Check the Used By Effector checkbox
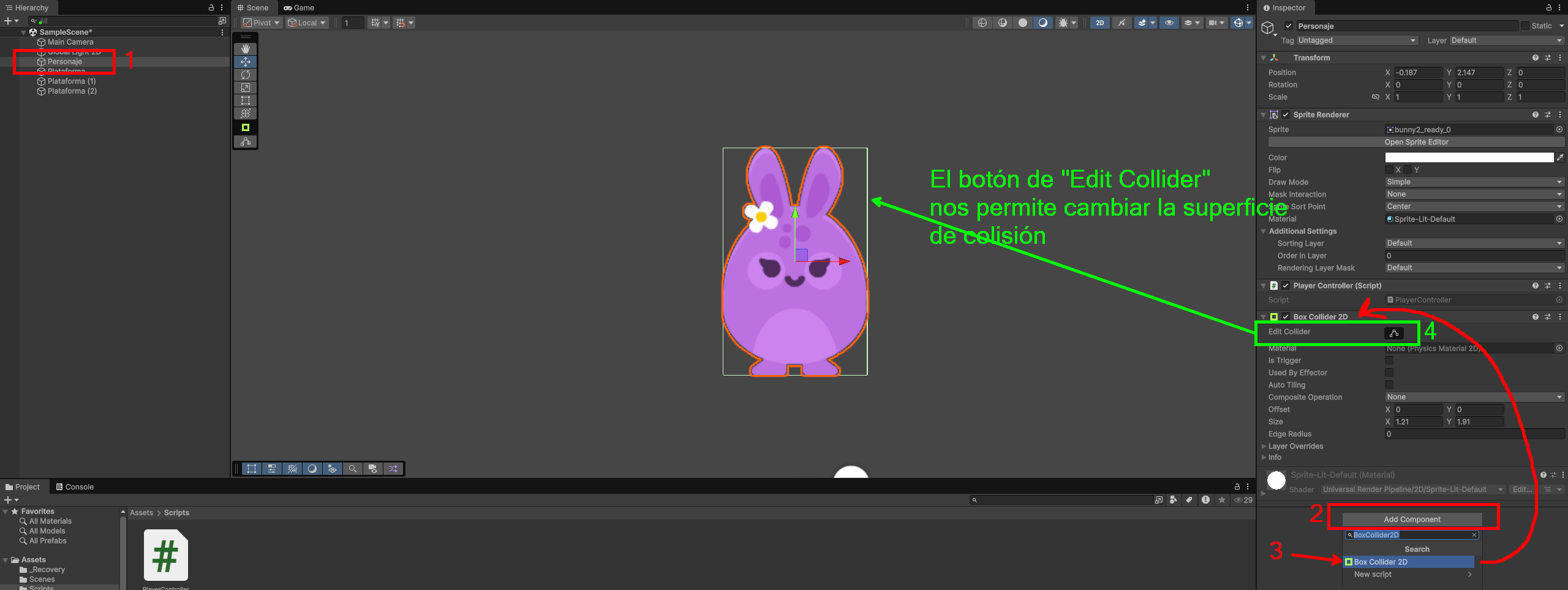Image resolution: width=1568 pixels, height=590 pixels. coord(1389,373)
